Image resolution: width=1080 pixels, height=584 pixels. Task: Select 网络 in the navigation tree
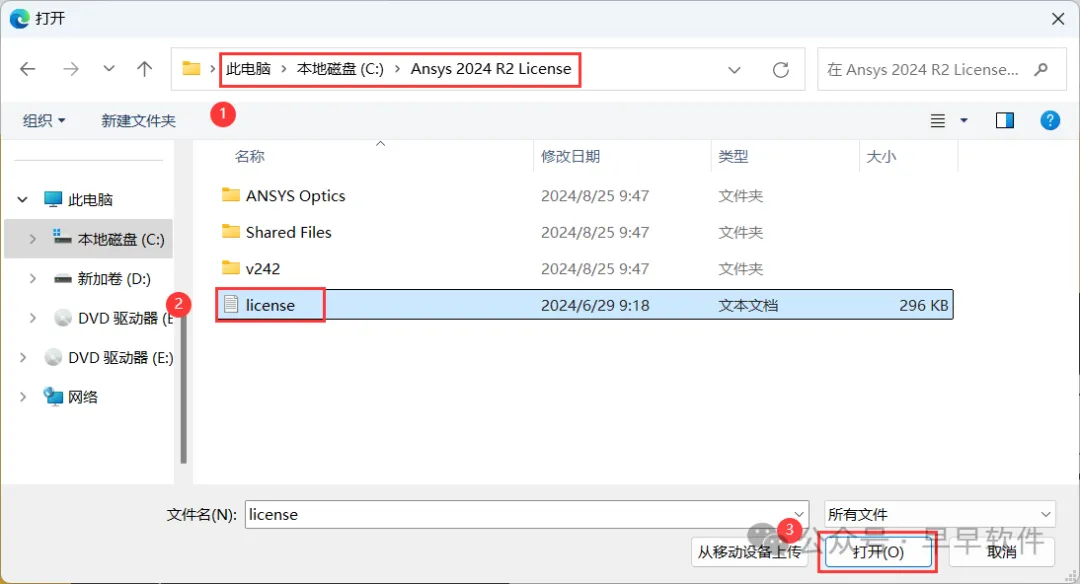coord(83,397)
